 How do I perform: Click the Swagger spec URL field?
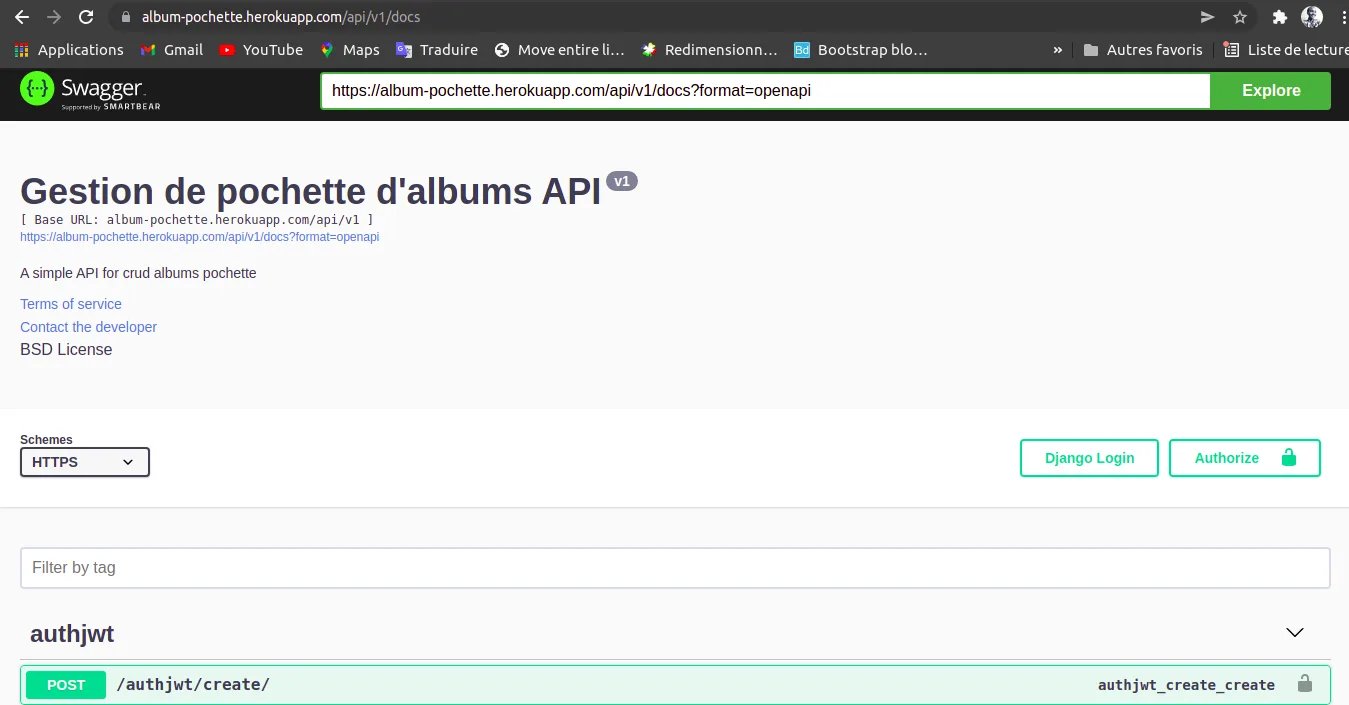(765, 90)
